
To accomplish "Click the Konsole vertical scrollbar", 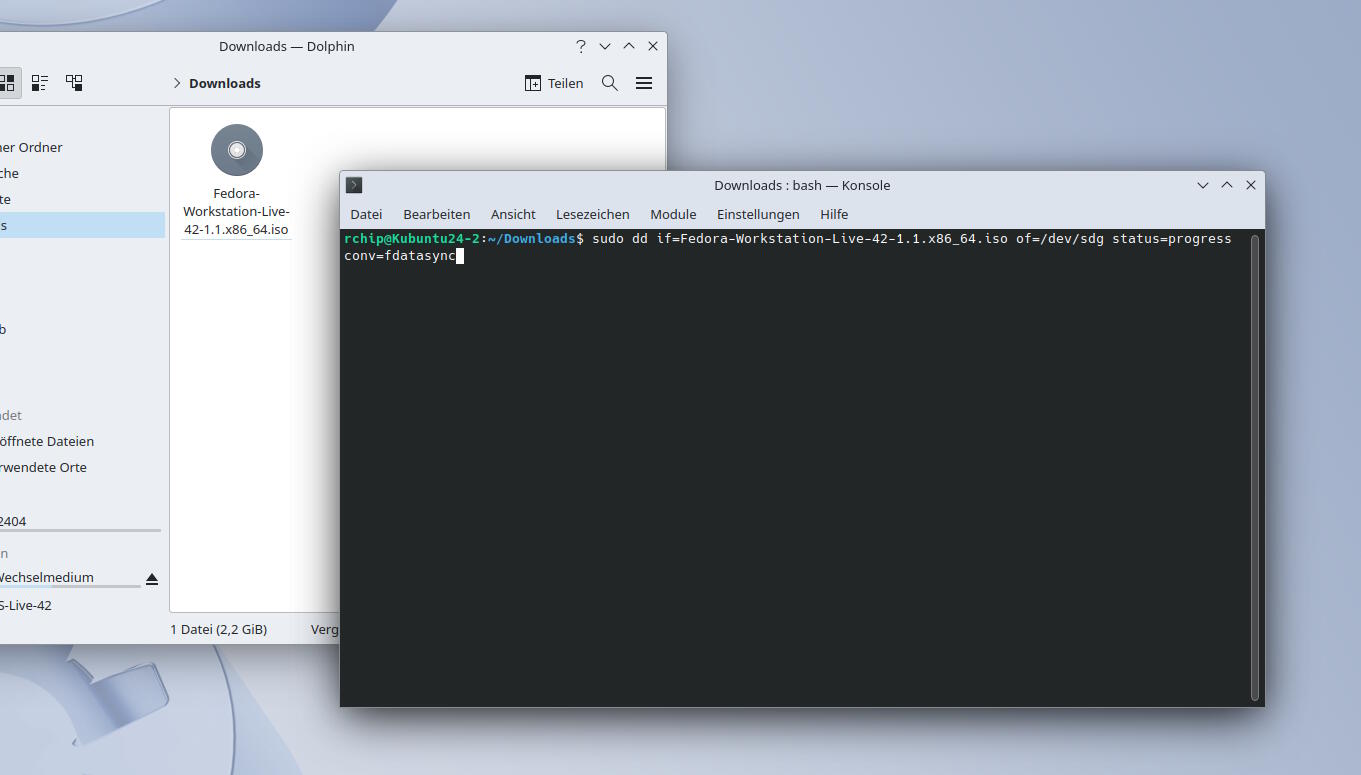I will [x=1255, y=467].
